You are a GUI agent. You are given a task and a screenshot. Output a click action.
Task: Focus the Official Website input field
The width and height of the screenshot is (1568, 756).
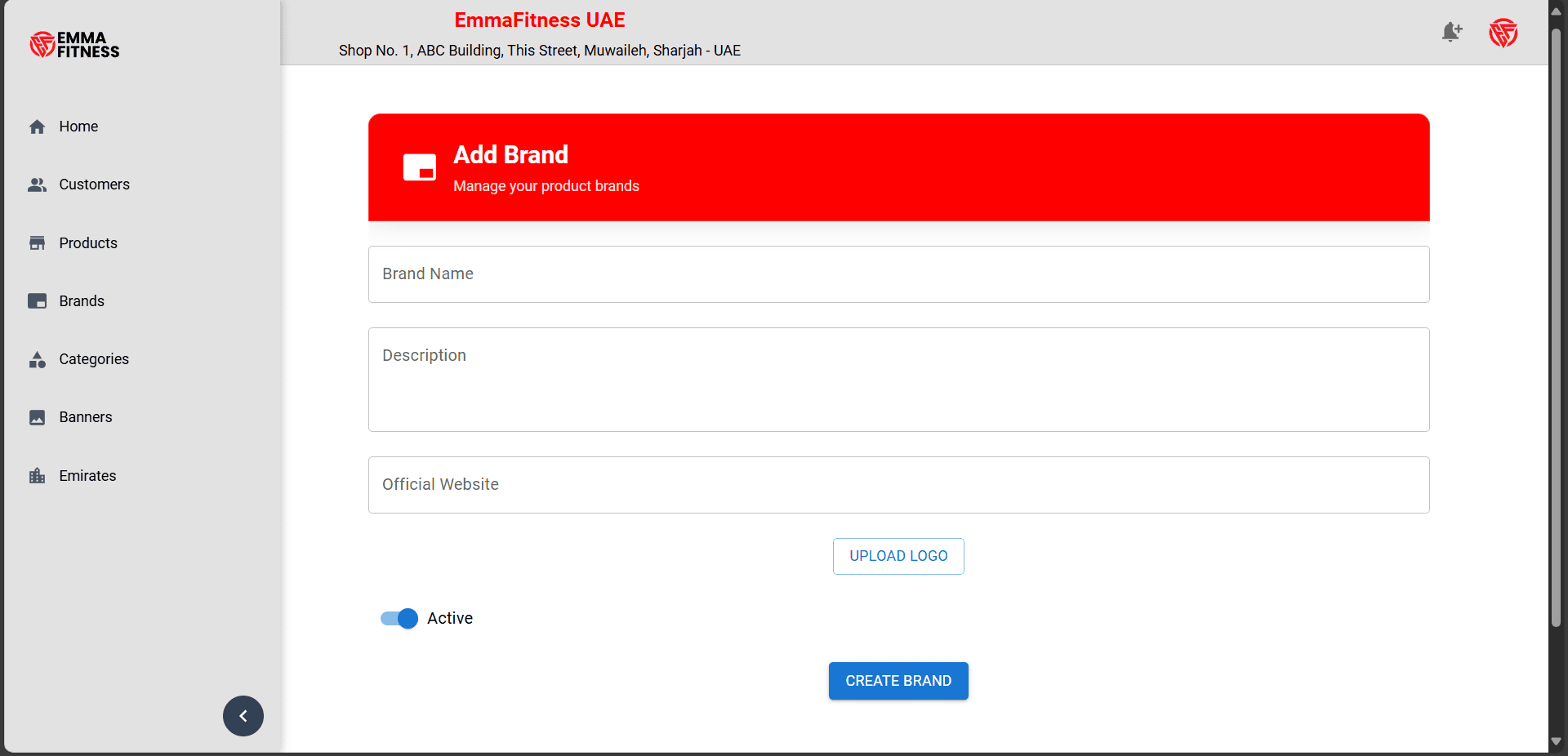click(898, 485)
